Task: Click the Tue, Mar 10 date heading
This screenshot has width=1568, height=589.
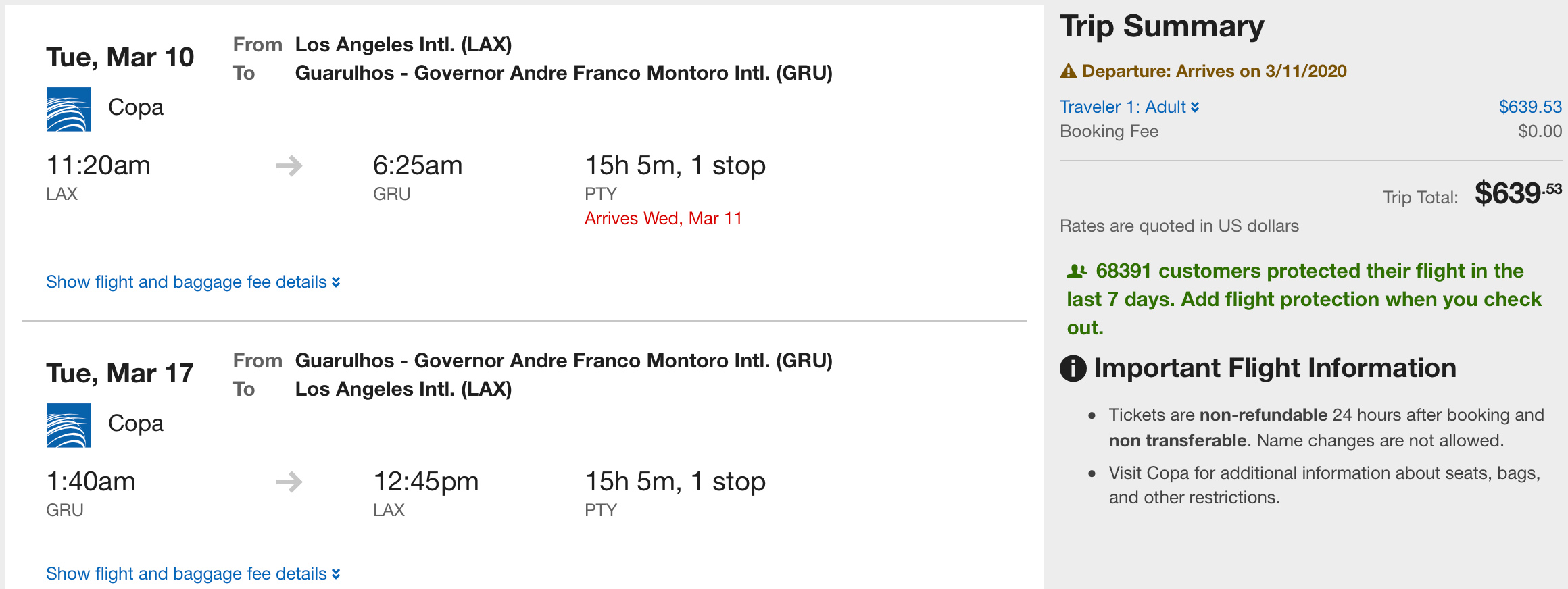Action: coord(120,57)
